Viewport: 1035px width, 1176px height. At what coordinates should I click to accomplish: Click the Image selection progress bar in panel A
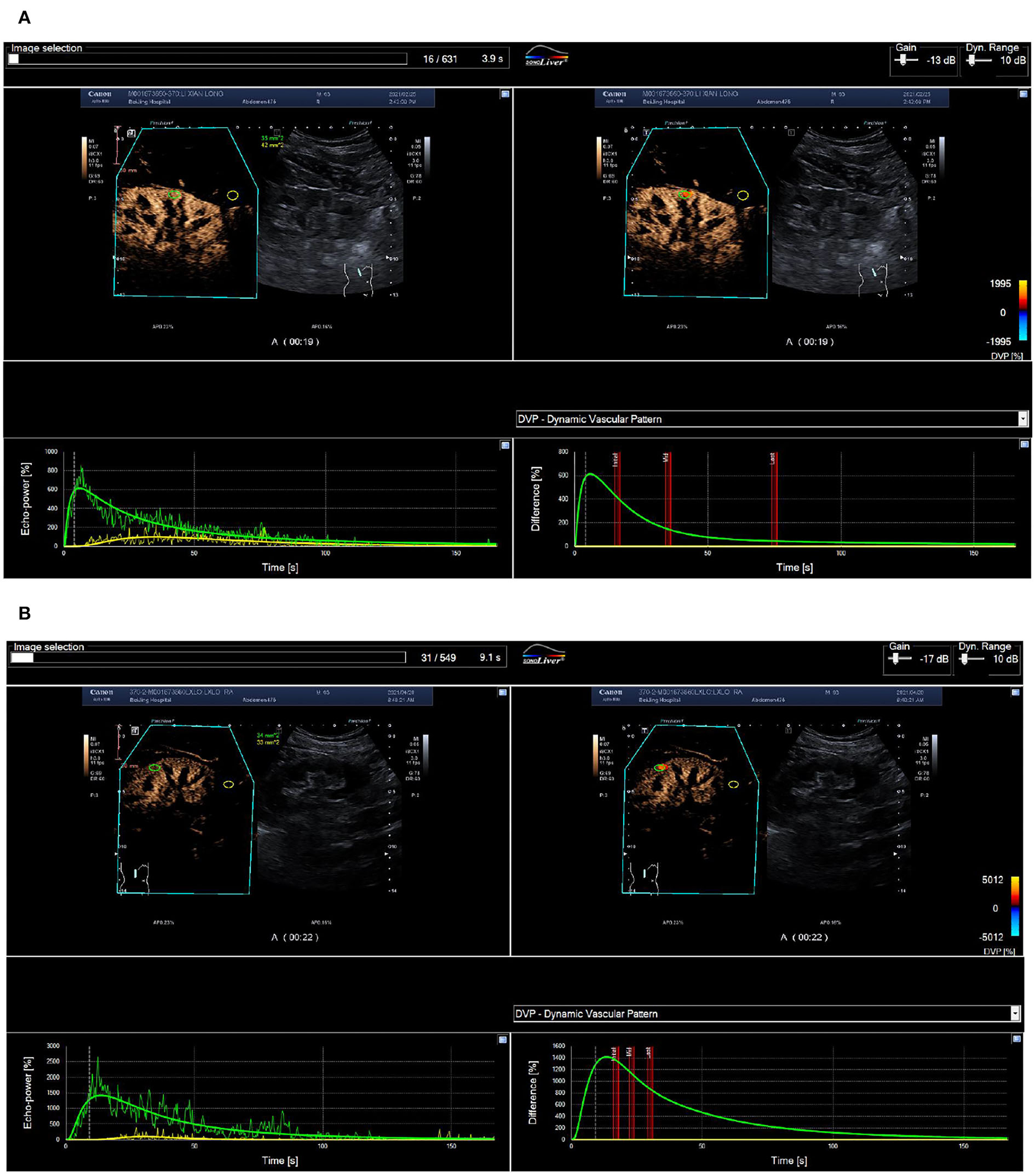[207, 59]
